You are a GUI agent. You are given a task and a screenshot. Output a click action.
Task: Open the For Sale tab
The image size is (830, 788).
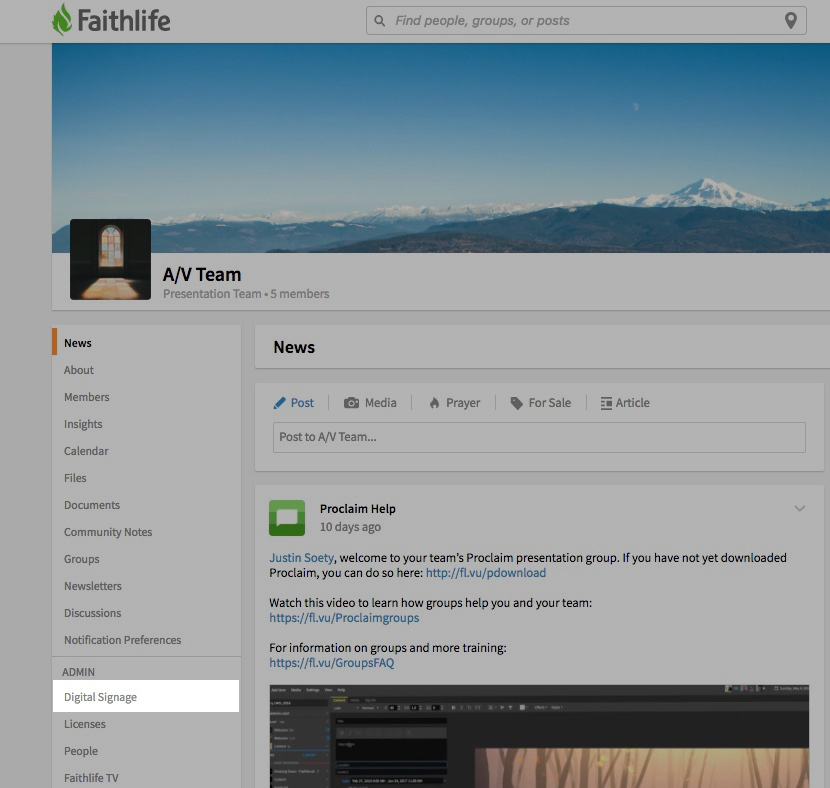point(540,403)
